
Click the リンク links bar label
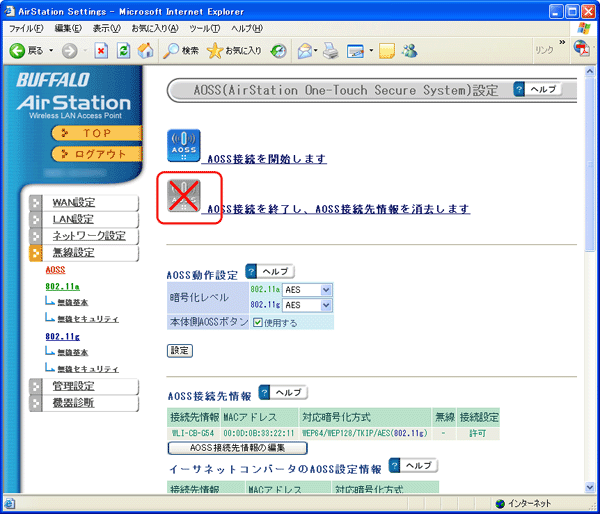(x=544, y=50)
